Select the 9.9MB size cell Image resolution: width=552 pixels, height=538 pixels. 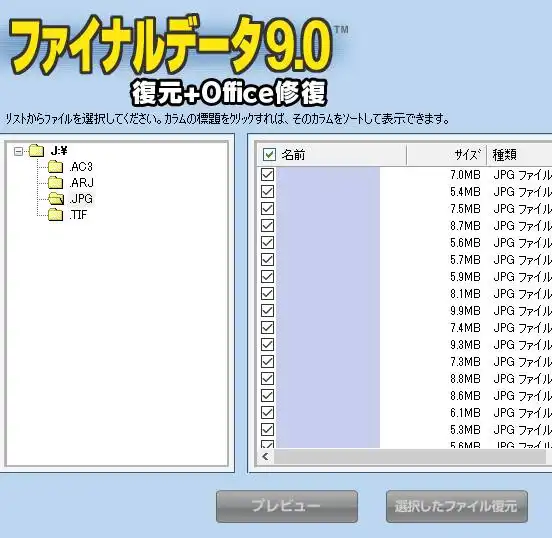465,311
